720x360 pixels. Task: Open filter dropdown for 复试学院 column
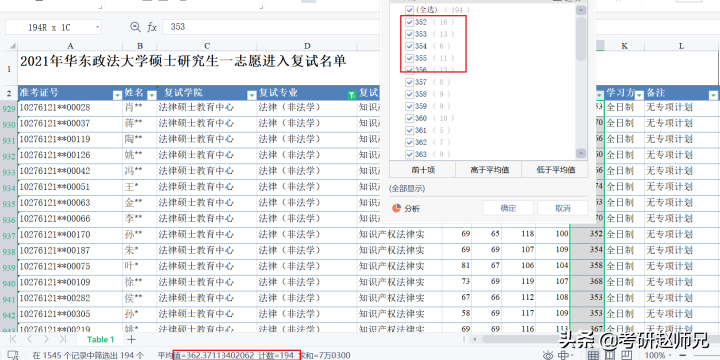click(252, 95)
